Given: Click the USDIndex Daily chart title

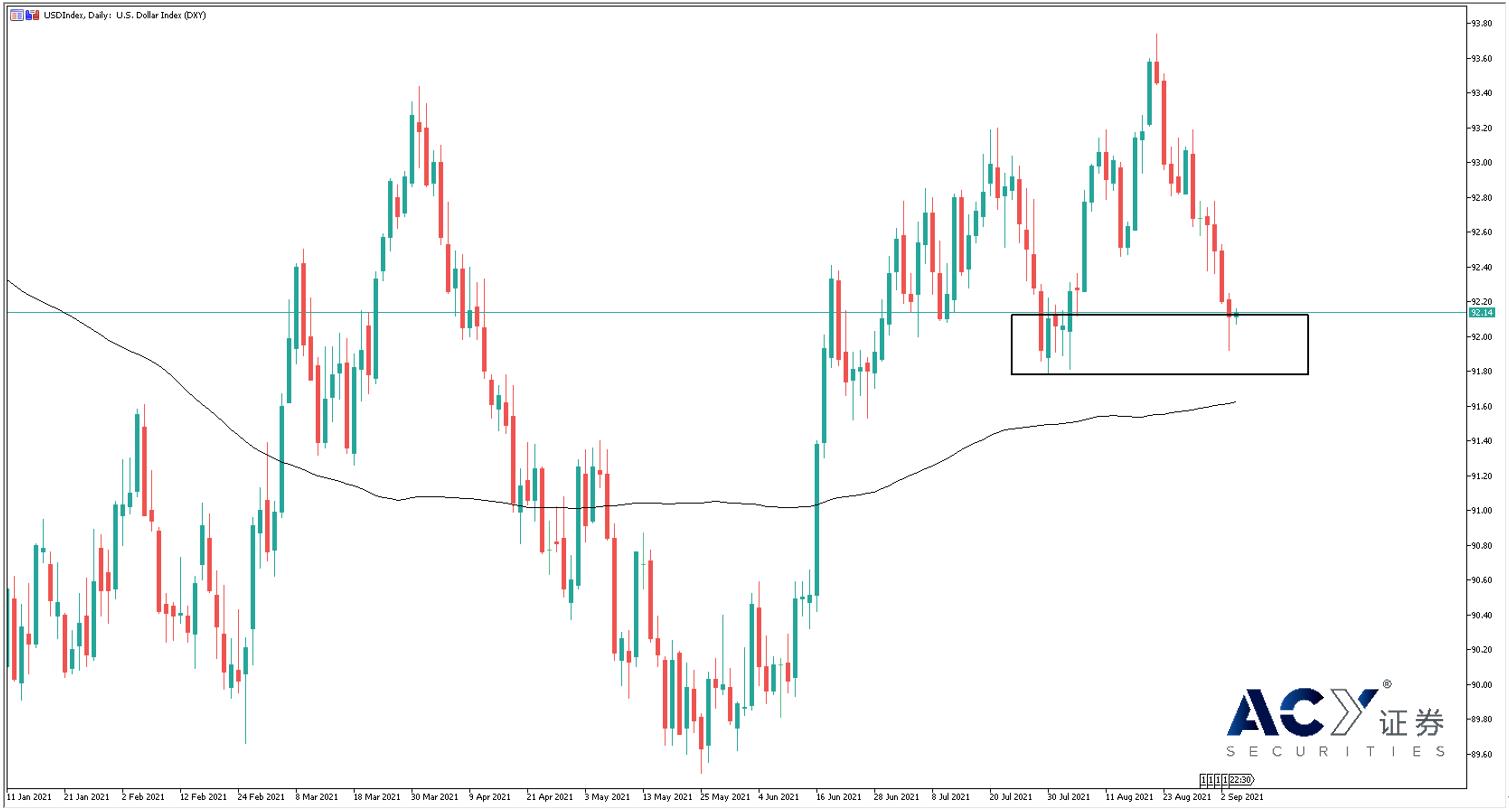Looking at the screenshot, I should tap(125, 15).
